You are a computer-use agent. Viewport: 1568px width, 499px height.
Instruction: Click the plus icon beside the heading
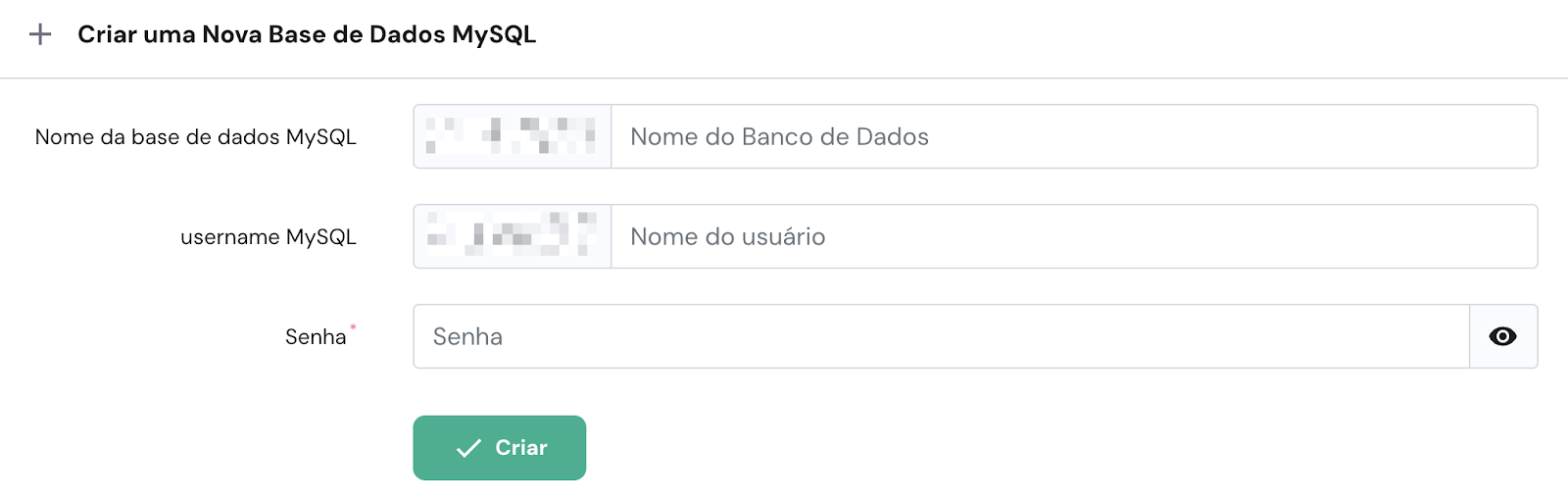click(40, 35)
